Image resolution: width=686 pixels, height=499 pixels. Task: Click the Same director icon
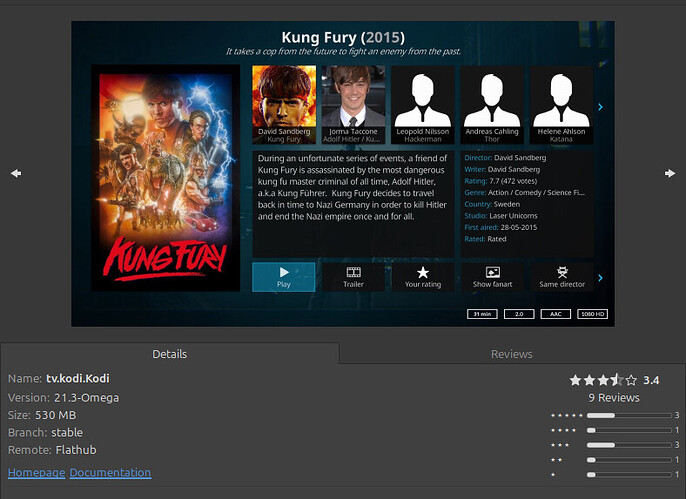[x=562, y=272]
